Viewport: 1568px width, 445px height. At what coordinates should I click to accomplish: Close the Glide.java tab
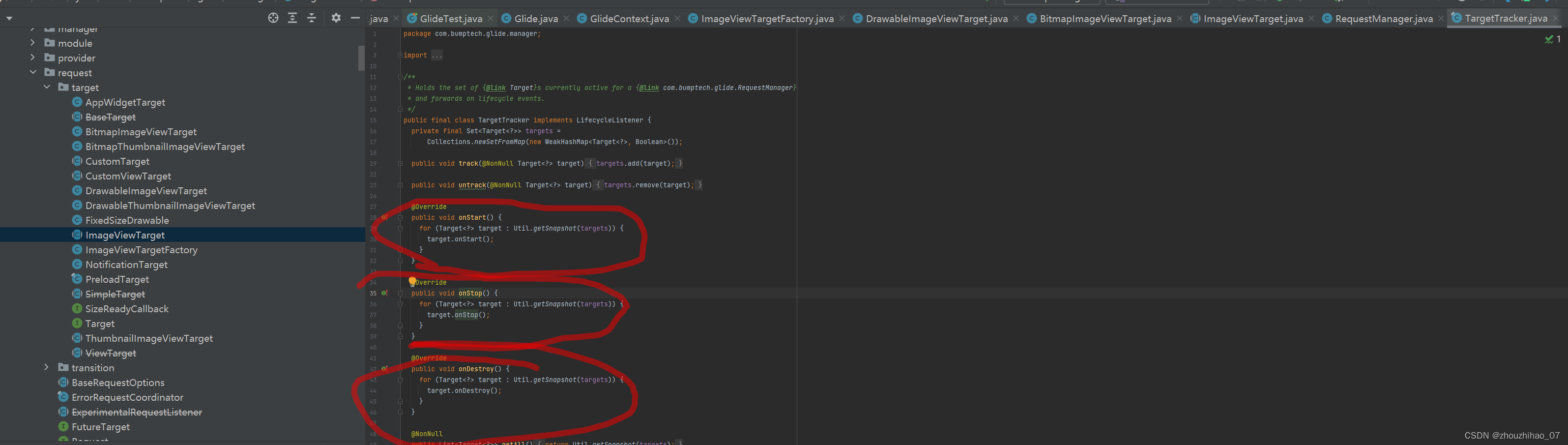click(566, 18)
